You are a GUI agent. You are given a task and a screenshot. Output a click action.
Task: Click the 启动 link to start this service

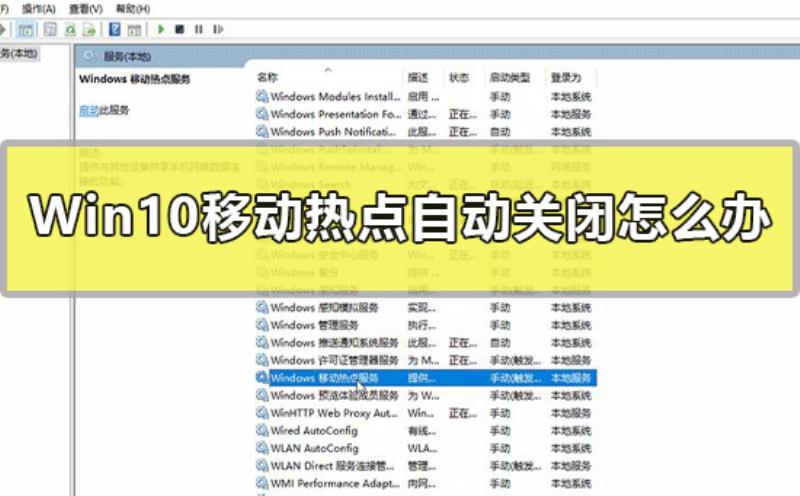[89, 110]
